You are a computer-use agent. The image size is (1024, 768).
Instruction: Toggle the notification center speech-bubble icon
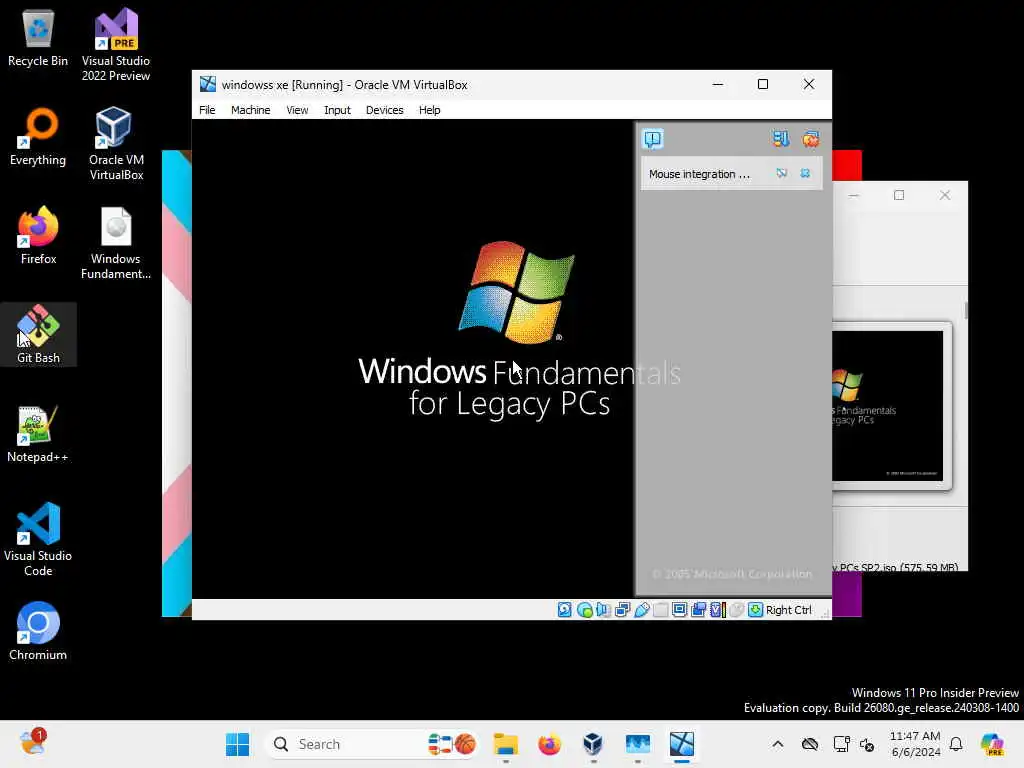coord(653,138)
